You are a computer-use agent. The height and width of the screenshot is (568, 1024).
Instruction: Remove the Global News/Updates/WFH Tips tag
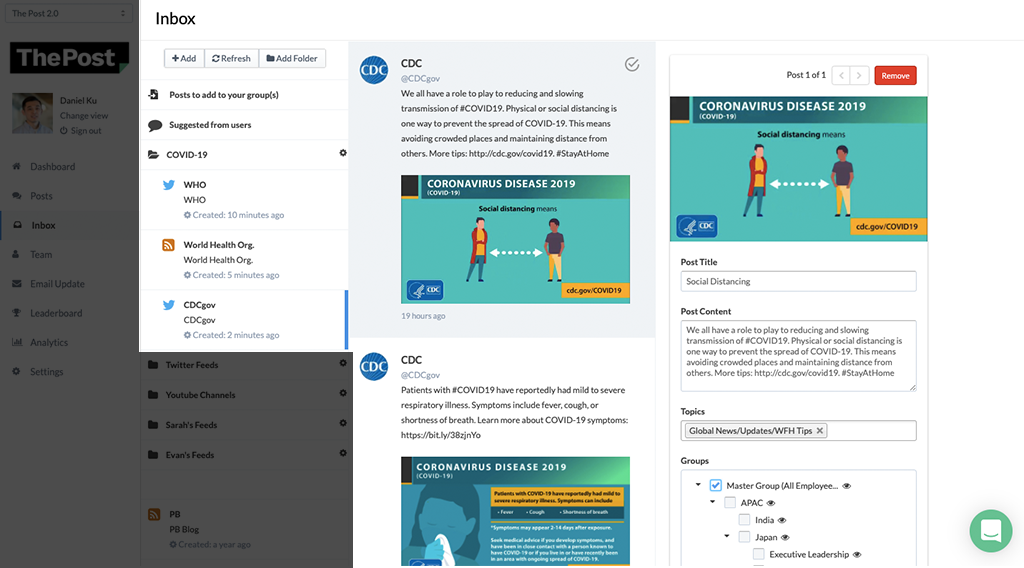(x=820, y=431)
